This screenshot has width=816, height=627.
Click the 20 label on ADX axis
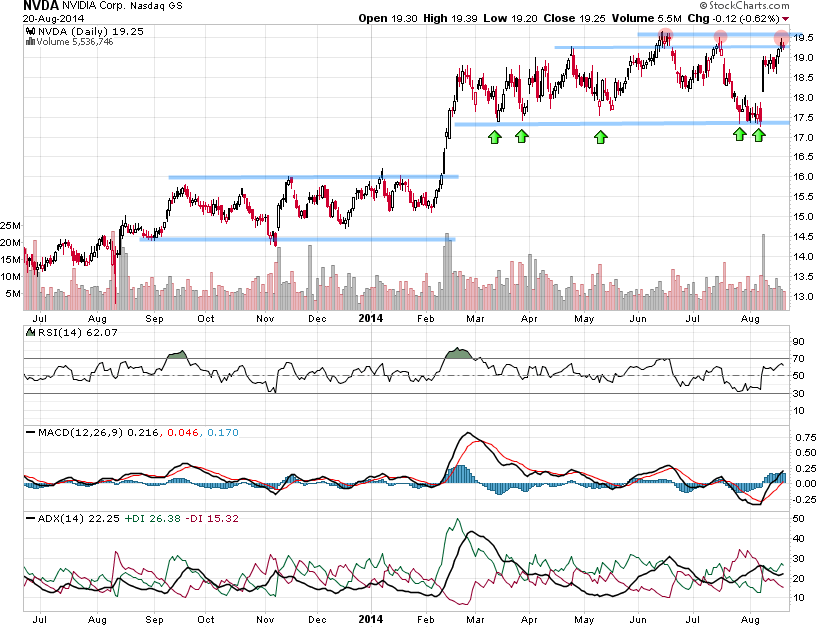tap(798, 578)
